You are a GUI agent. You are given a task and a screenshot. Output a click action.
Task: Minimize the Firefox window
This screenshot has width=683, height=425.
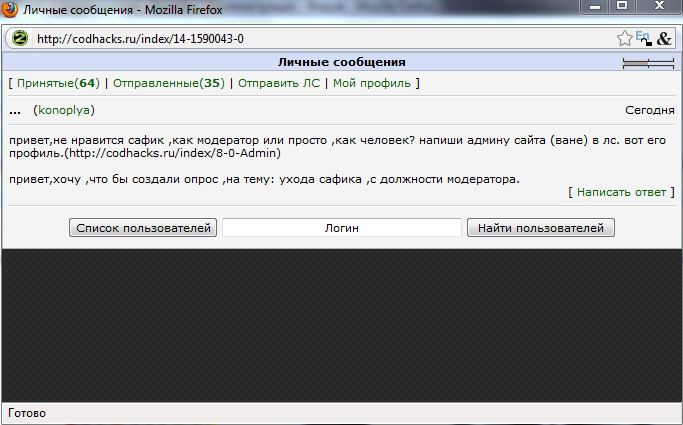pyautogui.click(x=595, y=6)
